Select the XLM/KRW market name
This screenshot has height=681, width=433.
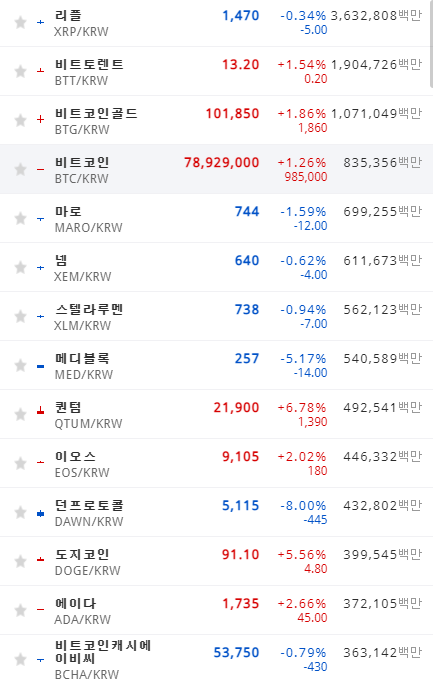pos(82,326)
